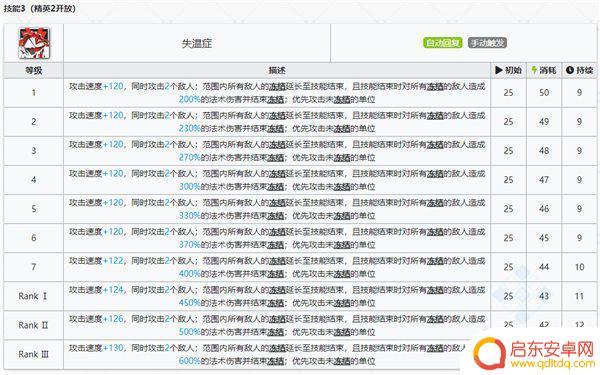The width and height of the screenshot is (600, 375).
Task: Click the +130 attack speed value
Action: tap(113, 348)
